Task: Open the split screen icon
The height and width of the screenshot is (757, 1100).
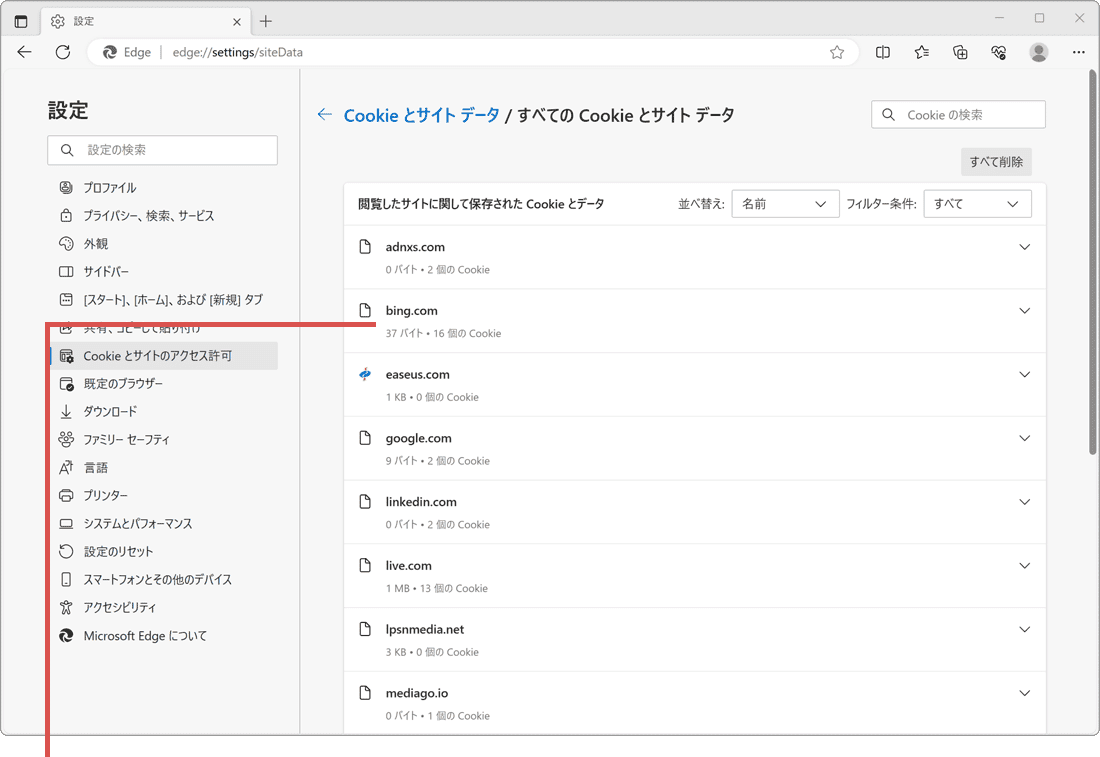Action: (883, 52)
